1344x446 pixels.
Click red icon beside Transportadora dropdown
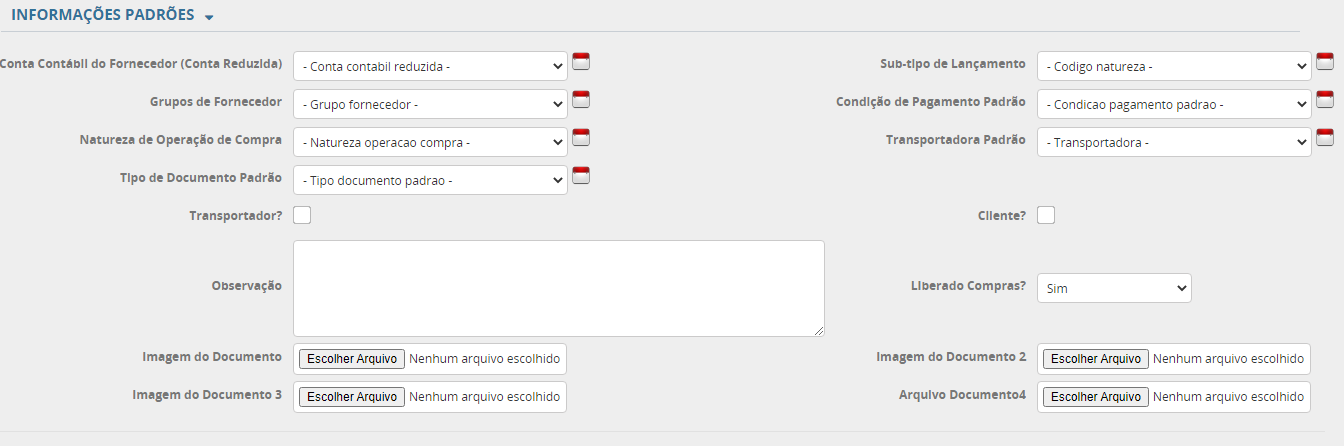[x=1325, y=138]
